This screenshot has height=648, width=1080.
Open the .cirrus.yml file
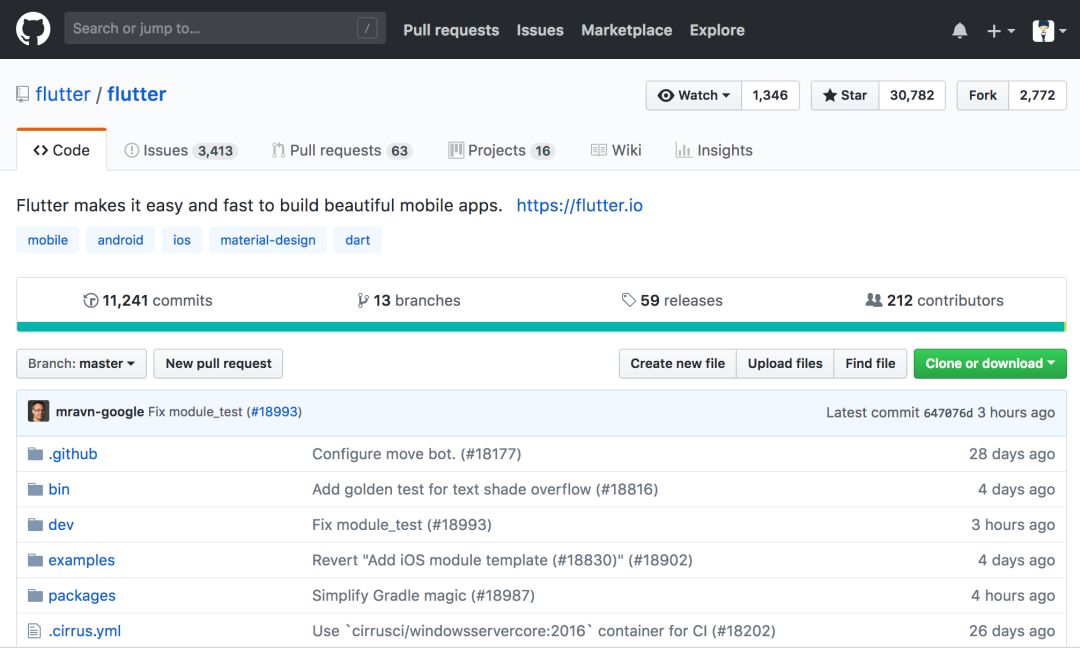(85, 631)
